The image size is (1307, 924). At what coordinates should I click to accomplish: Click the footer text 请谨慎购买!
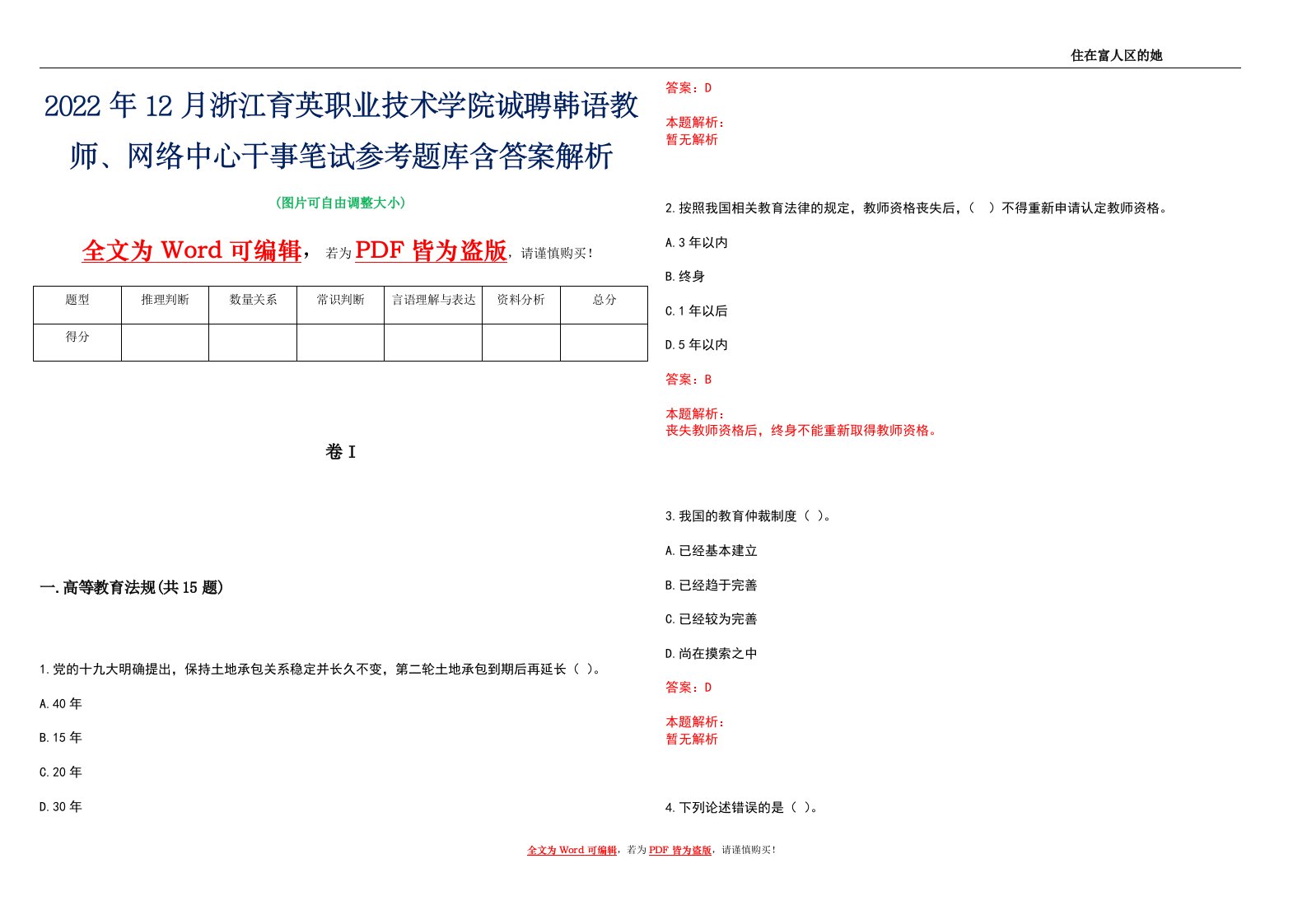749,851
